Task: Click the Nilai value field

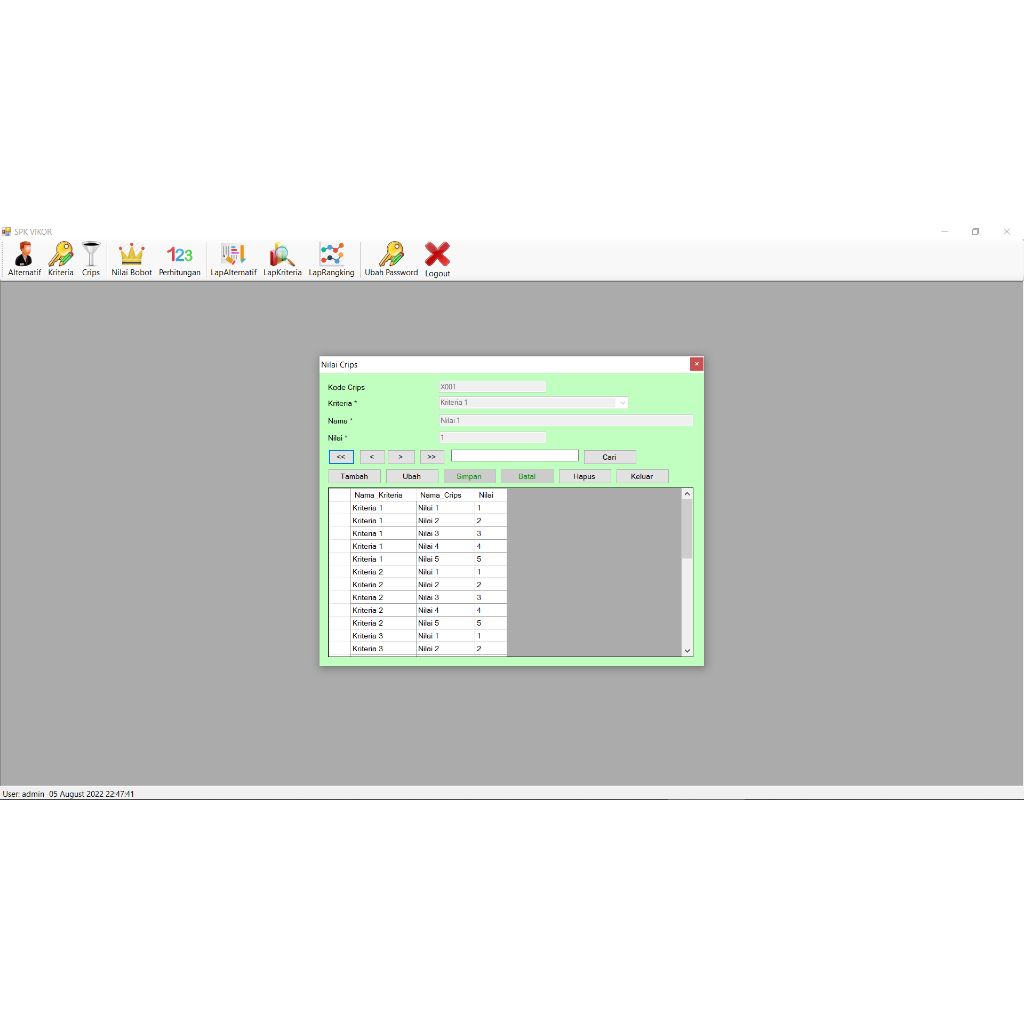Action: pos(492,438)
